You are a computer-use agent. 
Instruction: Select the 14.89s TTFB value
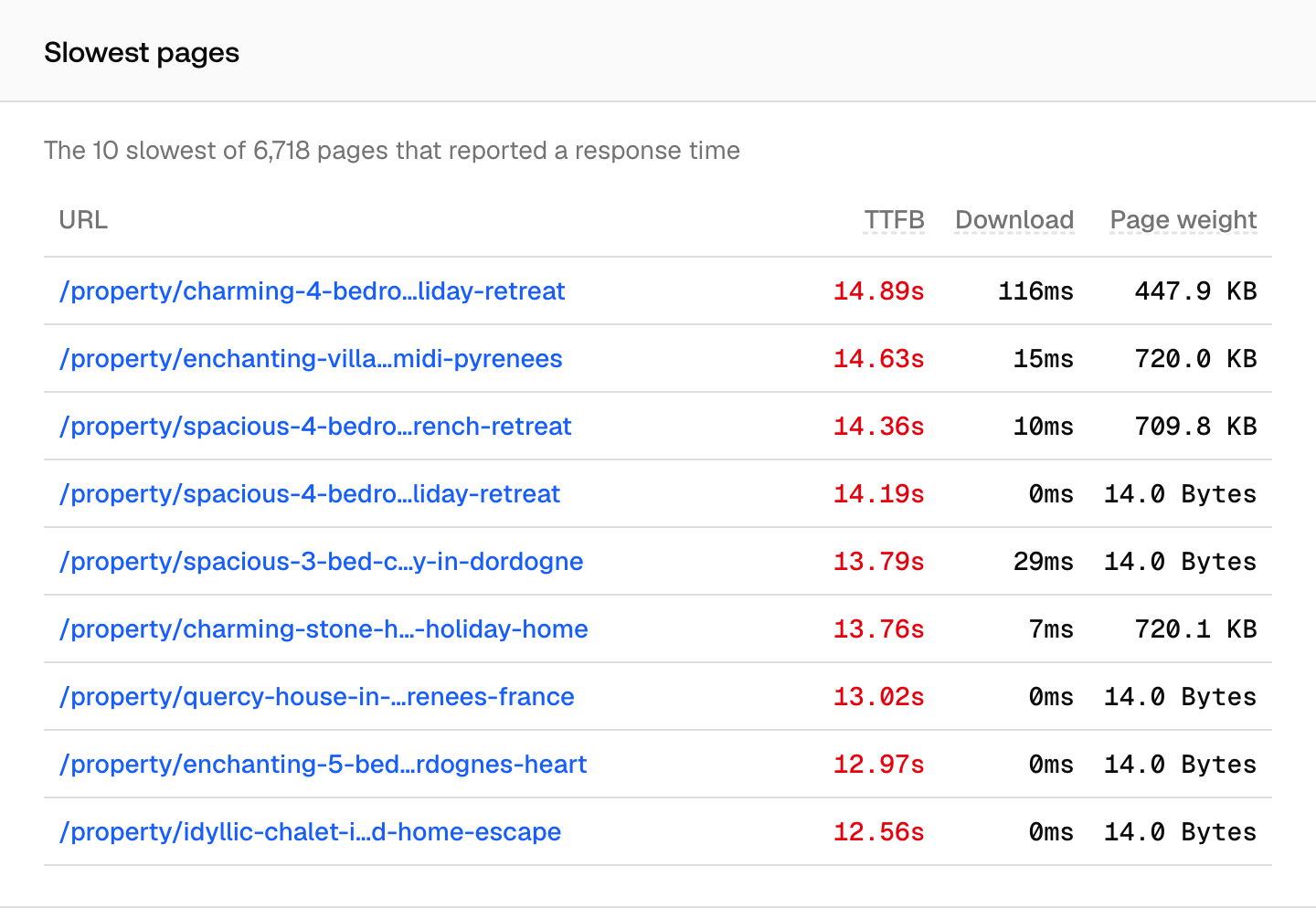(x=878, y=290)
